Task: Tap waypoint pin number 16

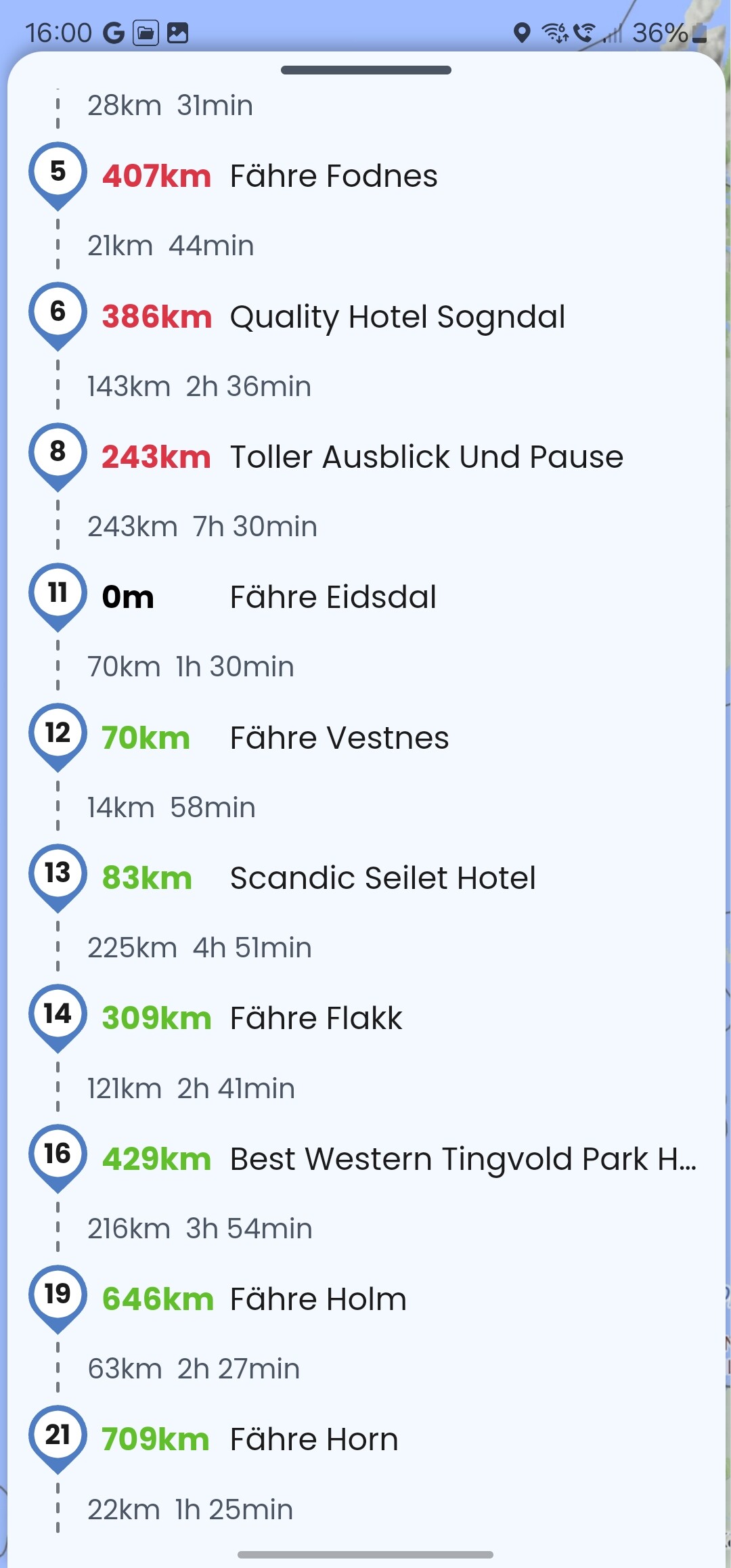Action: [x=58, y=1156]
